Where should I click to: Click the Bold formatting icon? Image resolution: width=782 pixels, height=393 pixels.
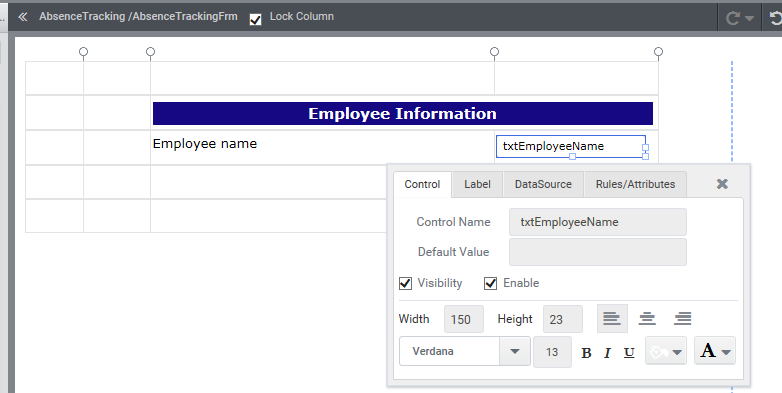(x=586, y=353)
